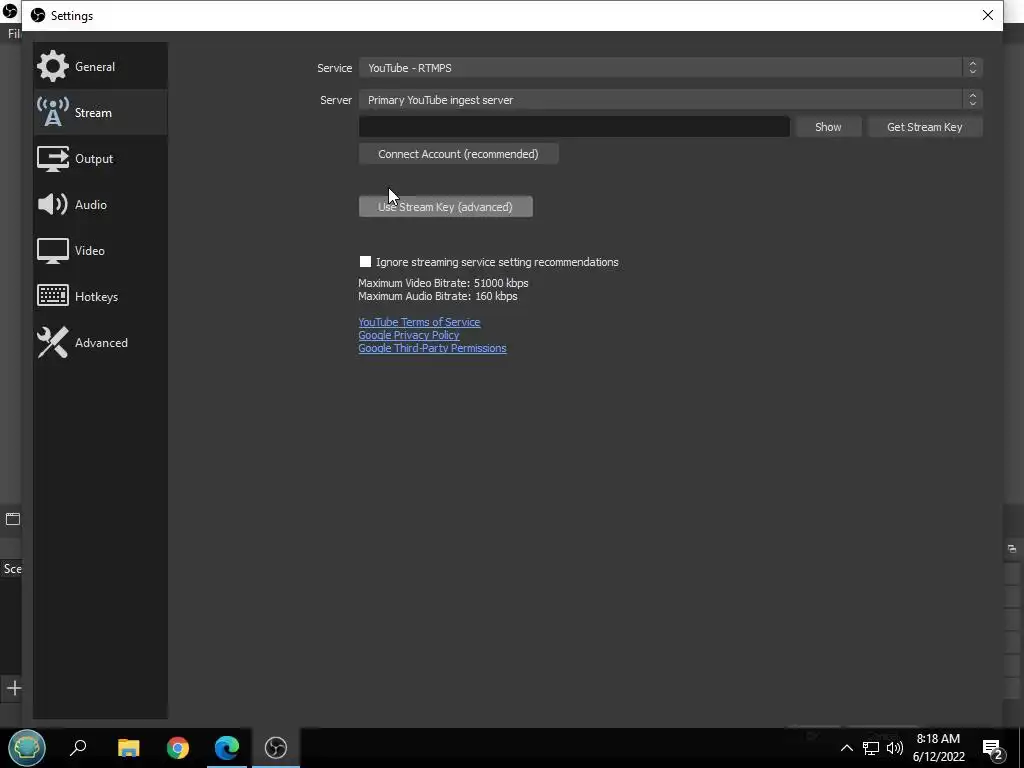
Task: Click the Maximum Audio Bitrate text
Action: point(438,296)
